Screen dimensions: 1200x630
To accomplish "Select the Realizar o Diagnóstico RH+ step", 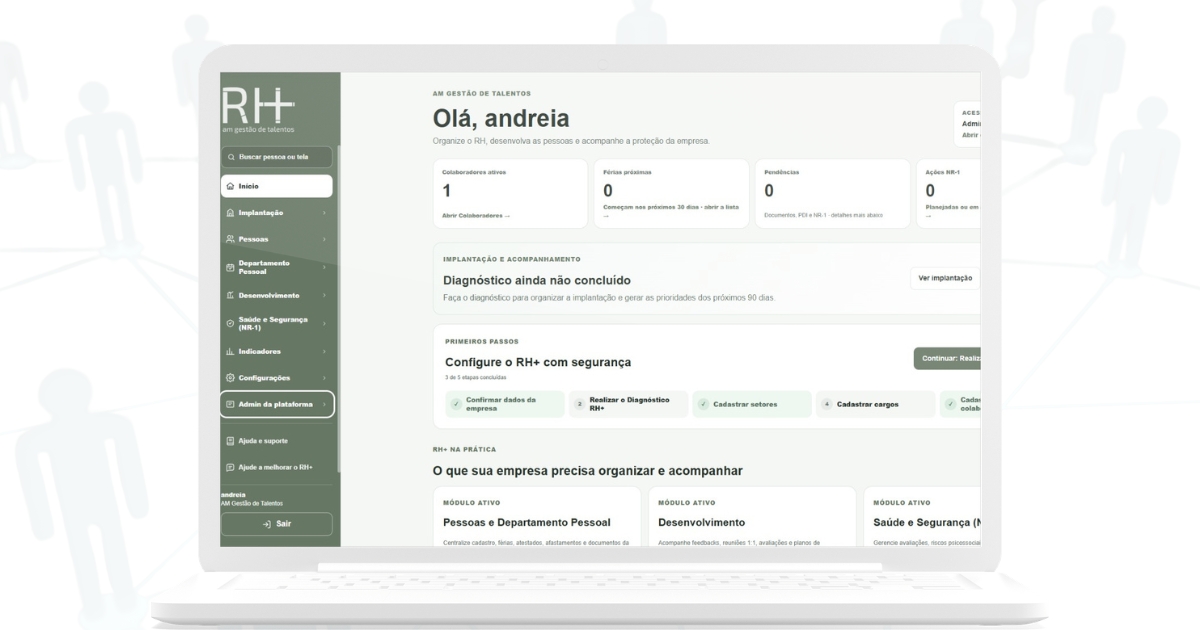I will point(629,404).
